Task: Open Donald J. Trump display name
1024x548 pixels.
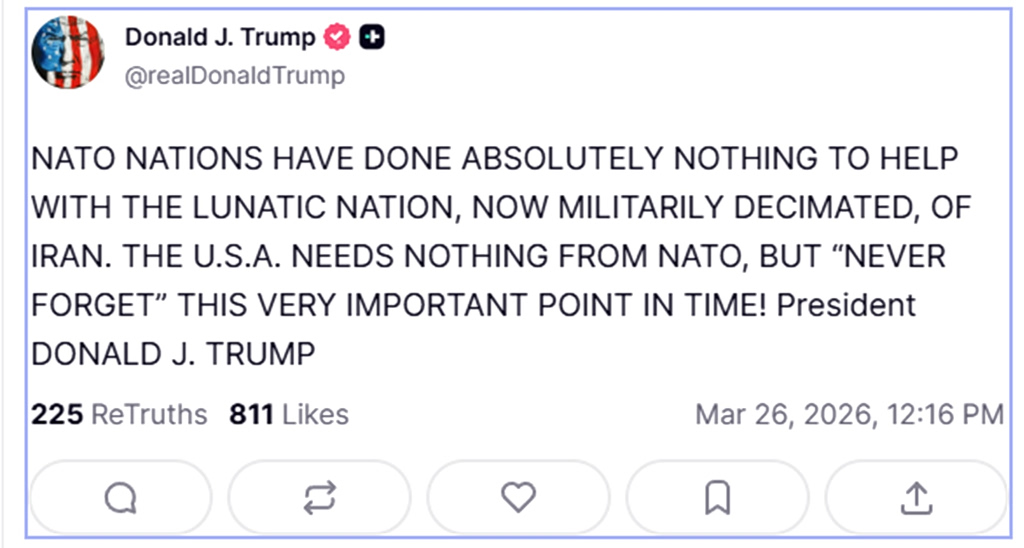Action: coord(220,38)
